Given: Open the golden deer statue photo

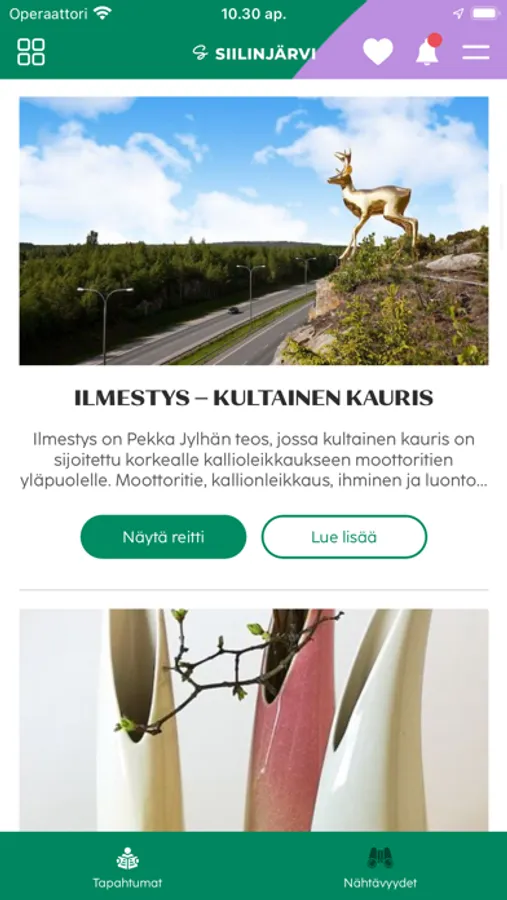Looking at the screenshot, I should (254, 231).
